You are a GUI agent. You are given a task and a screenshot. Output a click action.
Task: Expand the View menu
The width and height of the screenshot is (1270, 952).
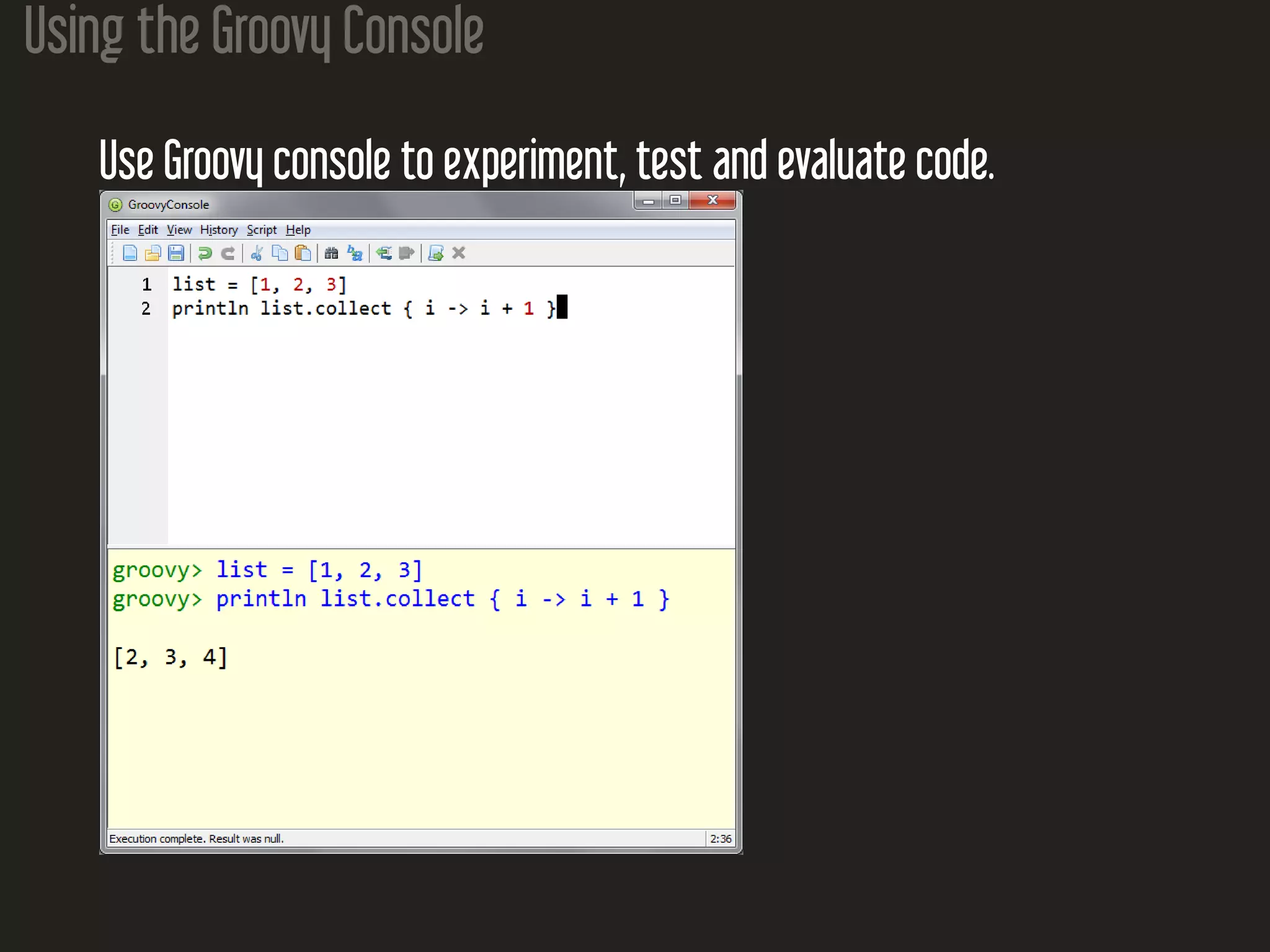[179, 230]
